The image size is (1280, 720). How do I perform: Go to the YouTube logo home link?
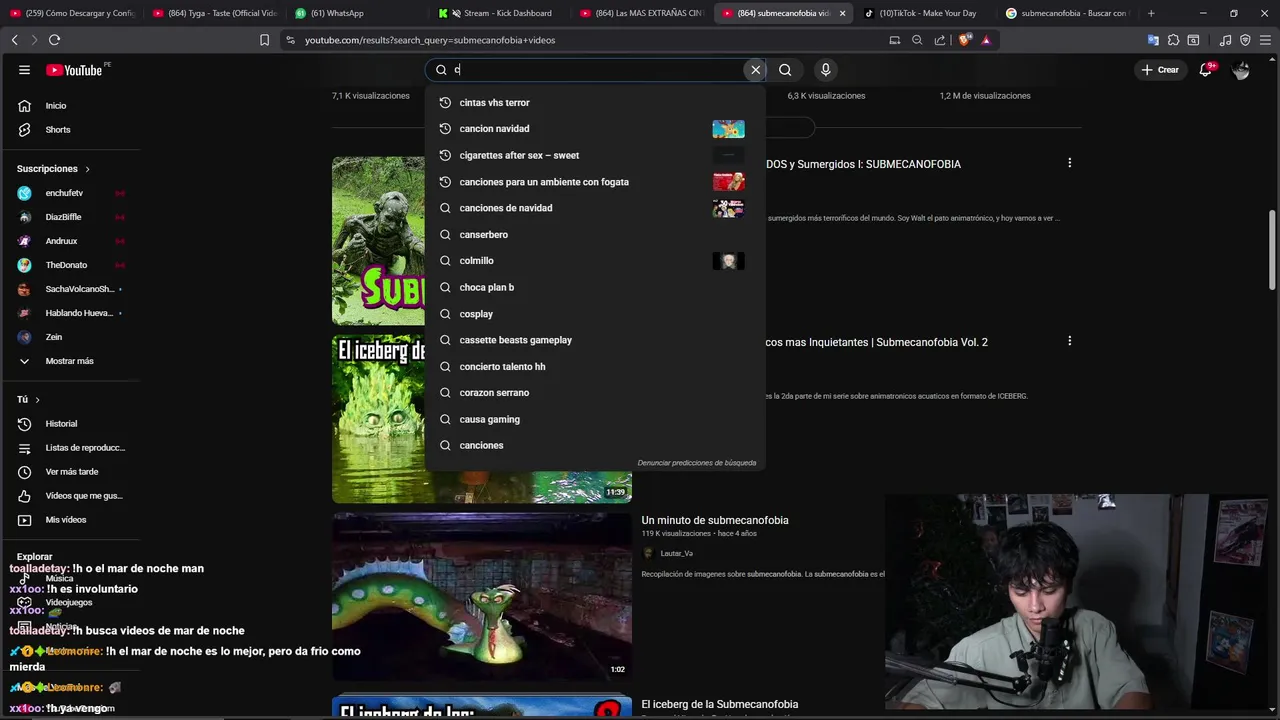74,70
